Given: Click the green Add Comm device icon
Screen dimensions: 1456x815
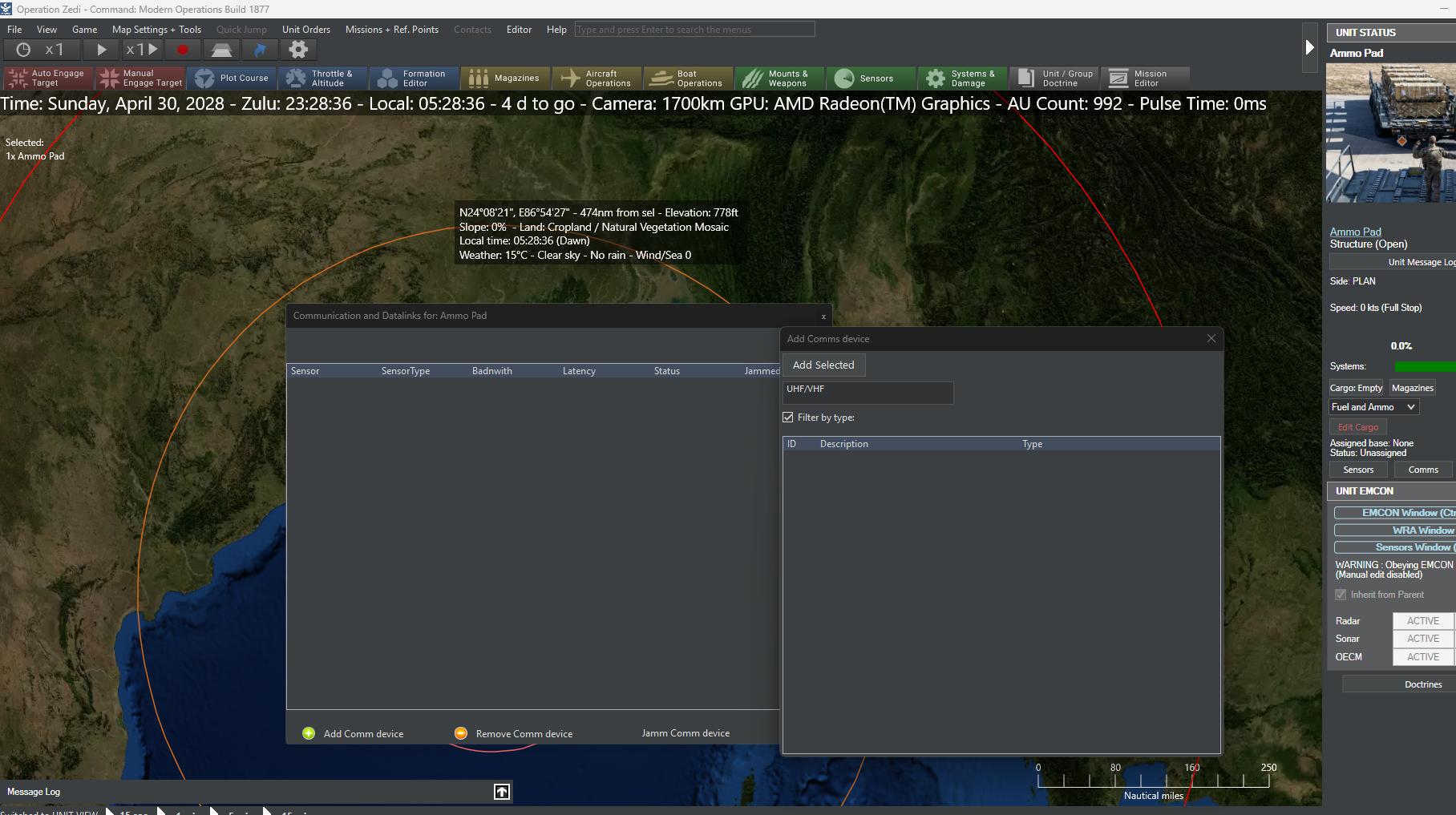Looking at the screenshot, I should (309, 733).
